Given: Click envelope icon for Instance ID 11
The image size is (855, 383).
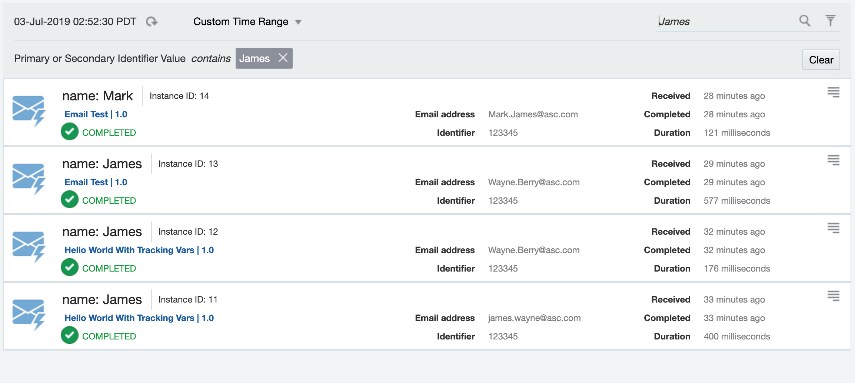Looking at the screenshot, I should coord(29,314).
